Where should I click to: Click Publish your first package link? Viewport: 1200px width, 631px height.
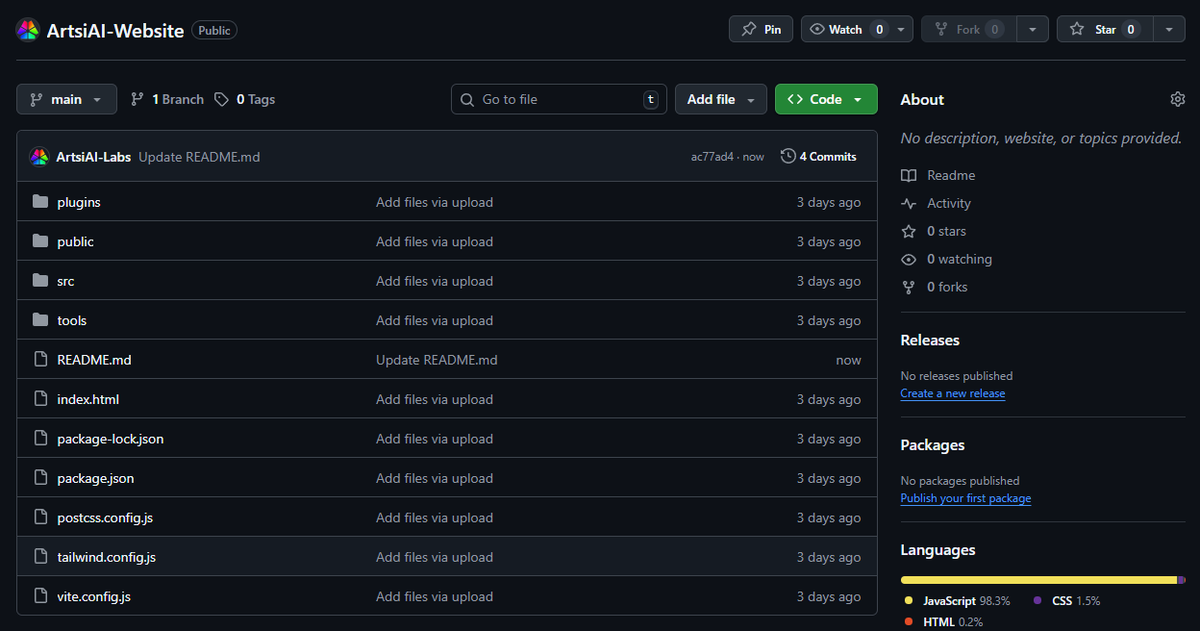(x=966, y=498)
